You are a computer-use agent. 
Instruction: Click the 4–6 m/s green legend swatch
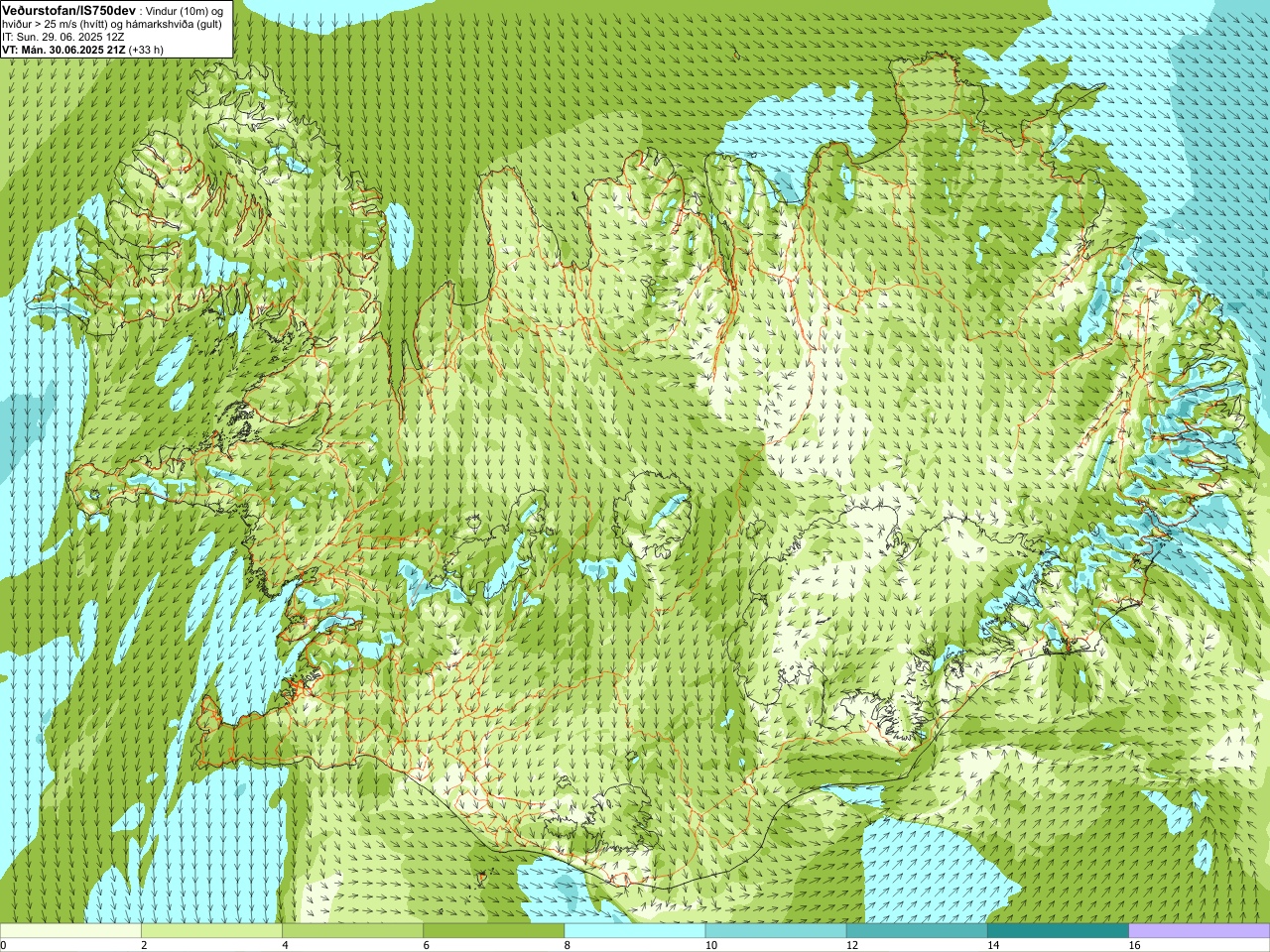(x=352, y=931)
